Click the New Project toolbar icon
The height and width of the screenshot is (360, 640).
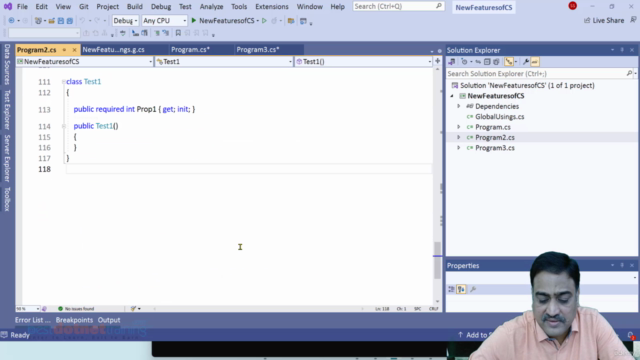click(x=38, y=20)
